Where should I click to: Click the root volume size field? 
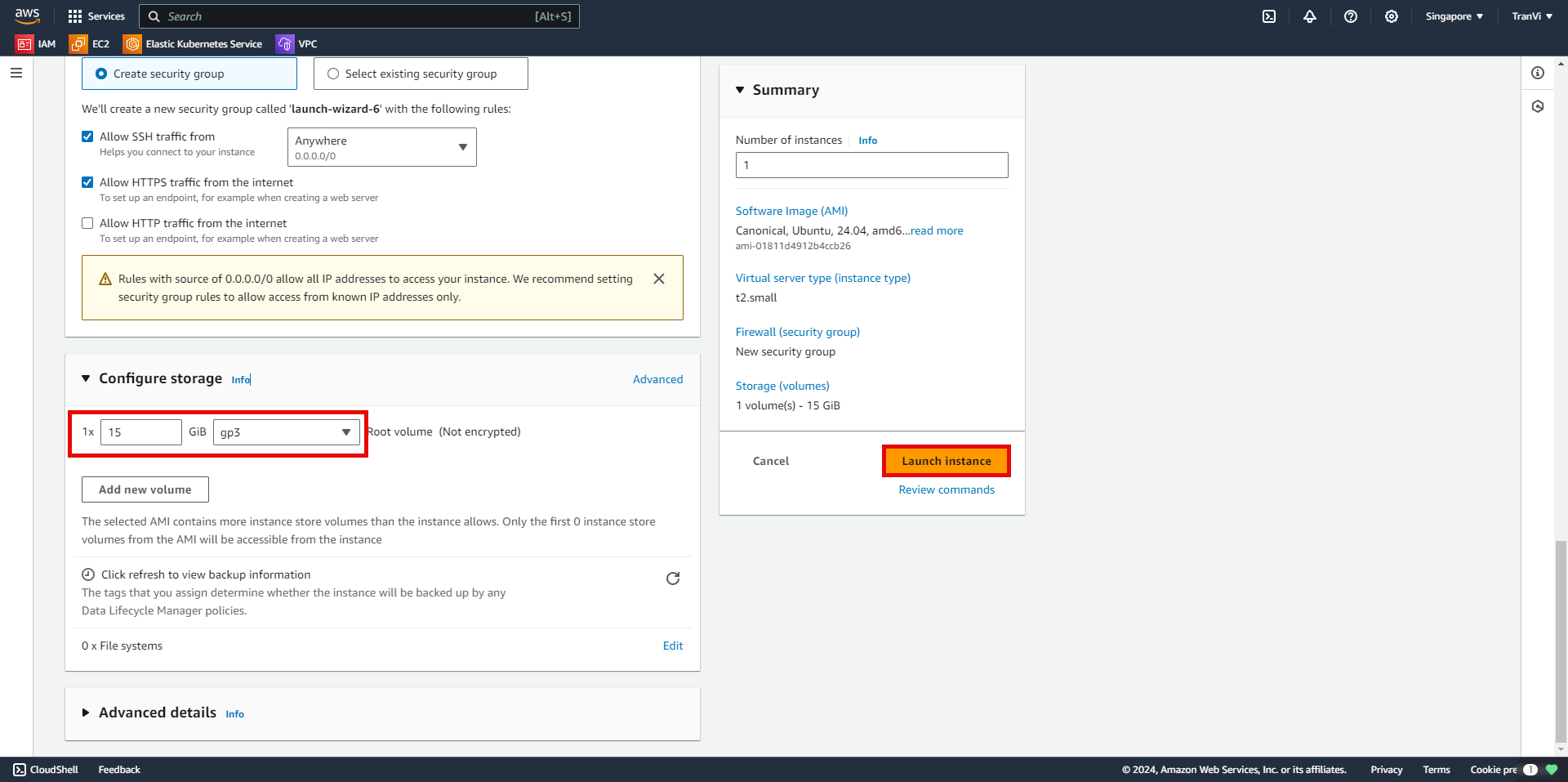pos(140,432)
